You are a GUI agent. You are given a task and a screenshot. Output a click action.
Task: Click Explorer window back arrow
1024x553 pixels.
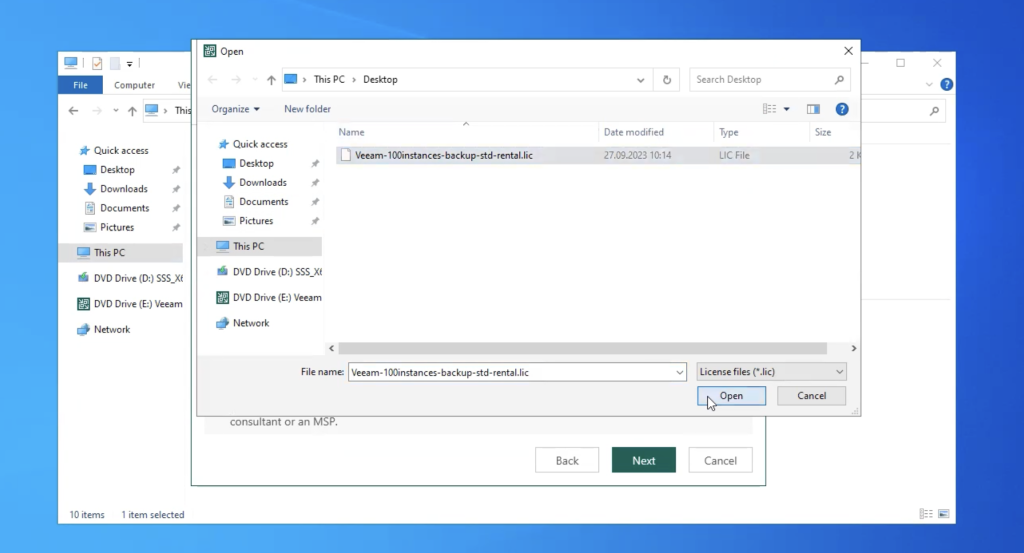73,111
